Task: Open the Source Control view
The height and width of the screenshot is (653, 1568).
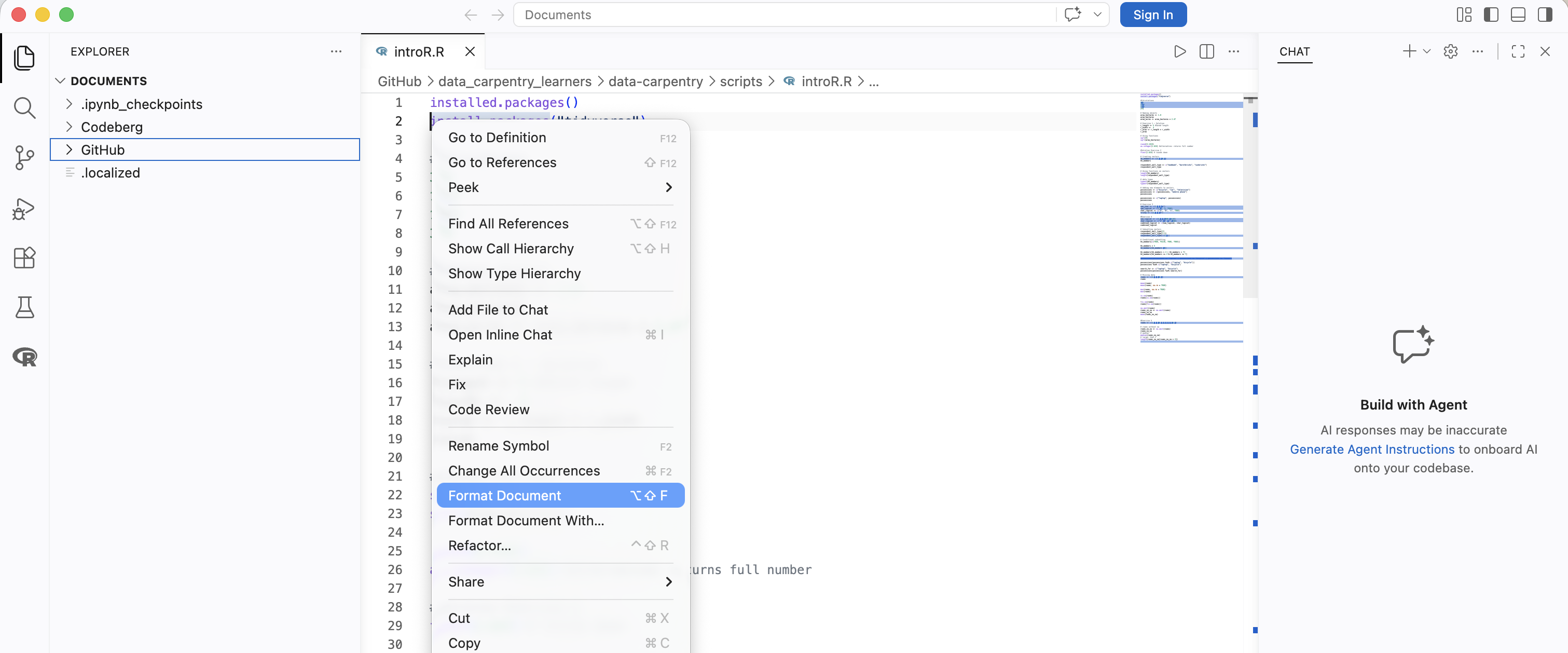Action: [24, 158]
